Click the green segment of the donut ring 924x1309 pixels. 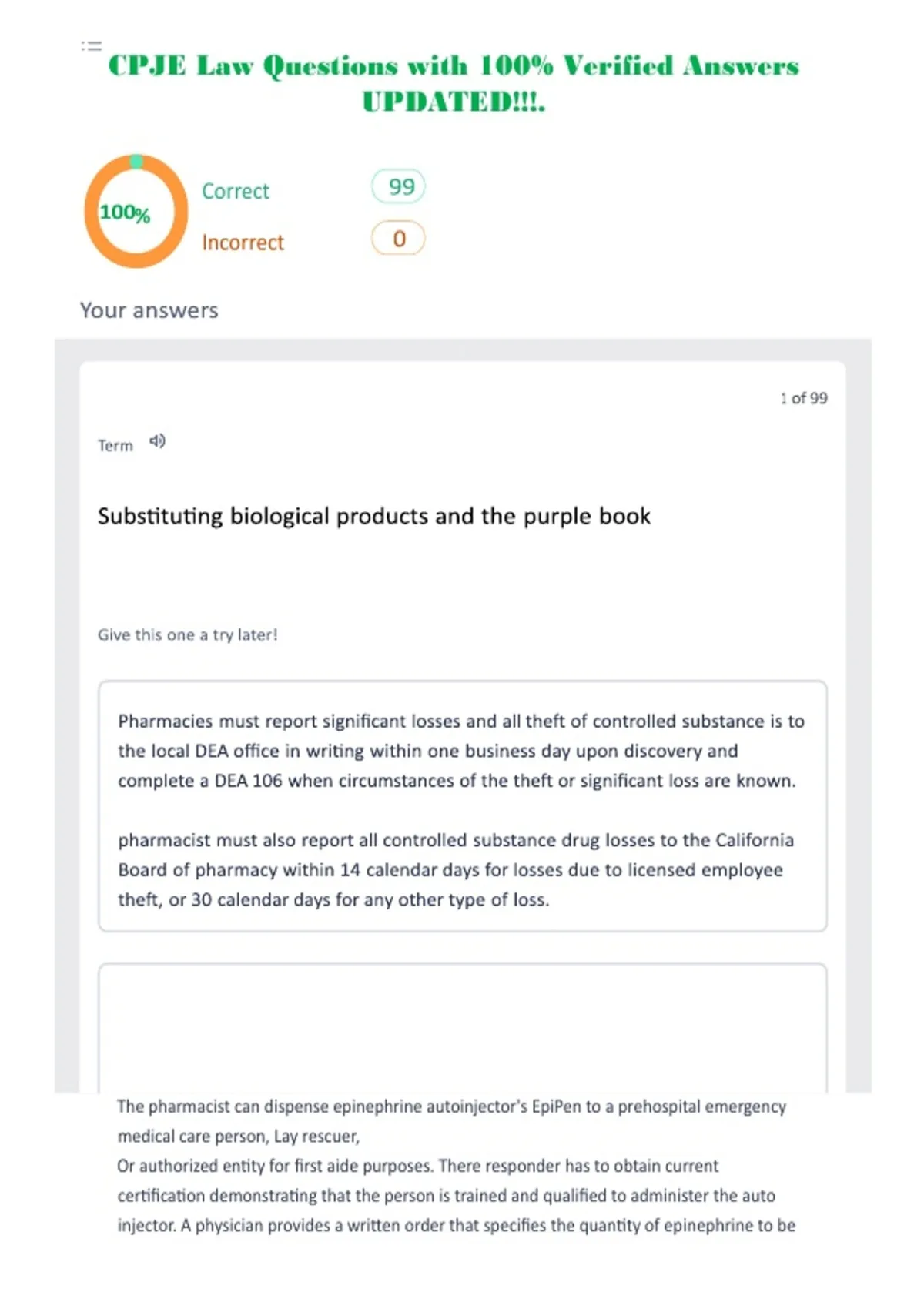136,161
